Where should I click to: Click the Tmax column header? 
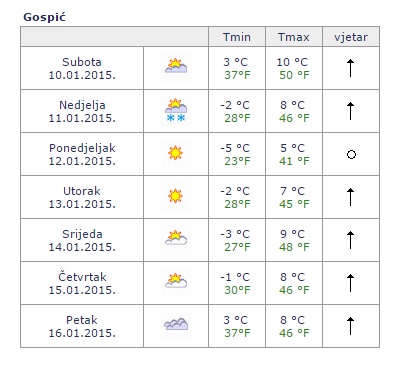click(x=294, y=37)
